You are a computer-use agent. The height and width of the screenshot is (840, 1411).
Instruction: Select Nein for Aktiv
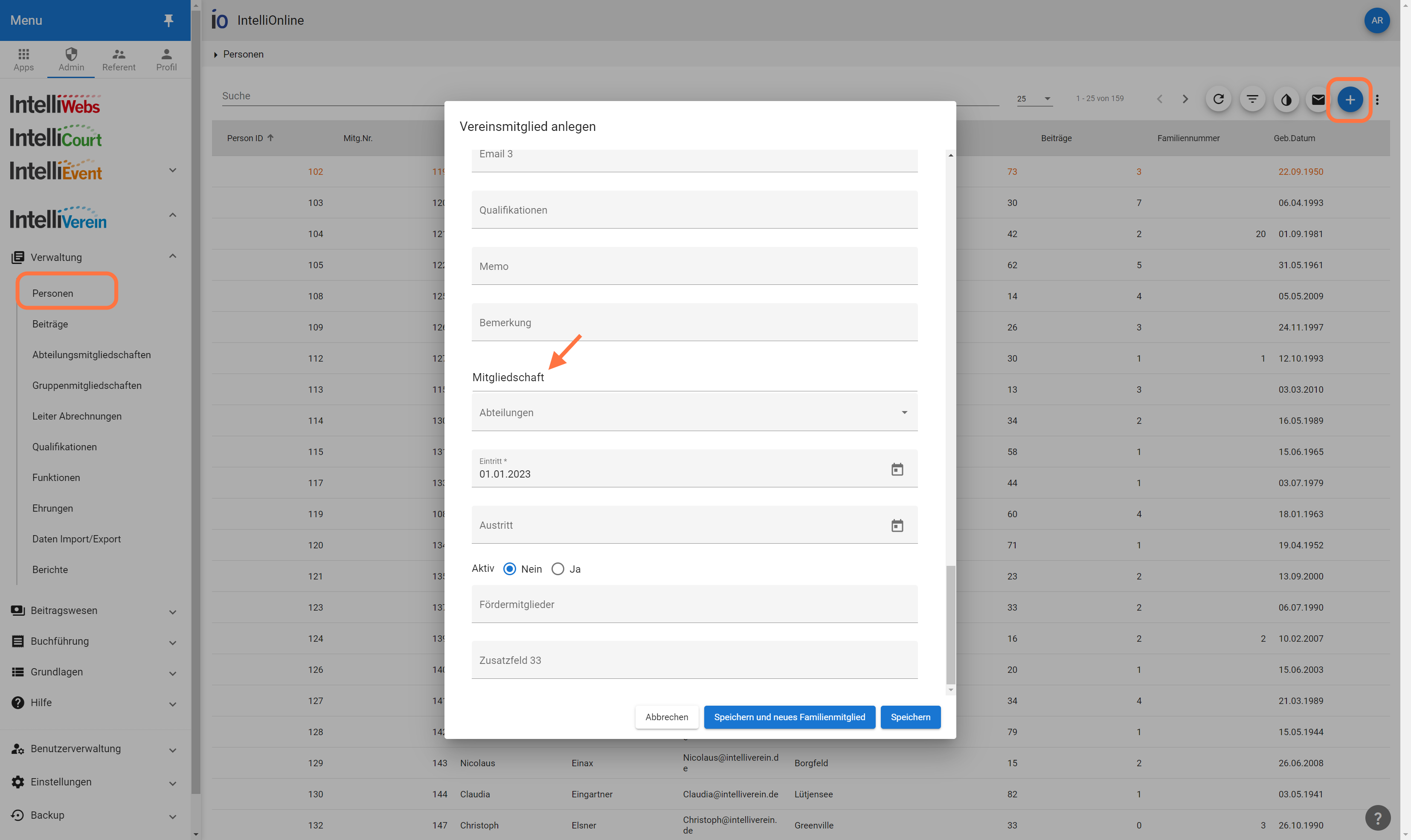(510, 569)
